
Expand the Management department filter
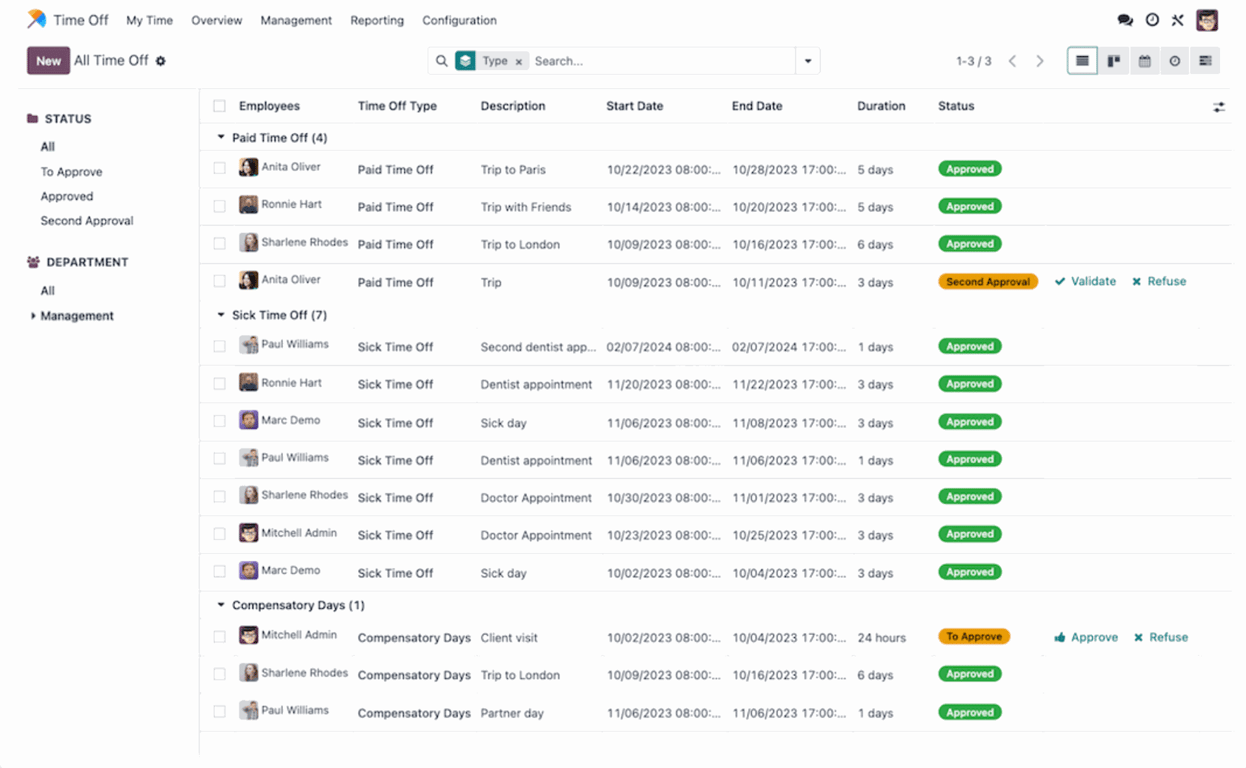(x=35, y=315)
